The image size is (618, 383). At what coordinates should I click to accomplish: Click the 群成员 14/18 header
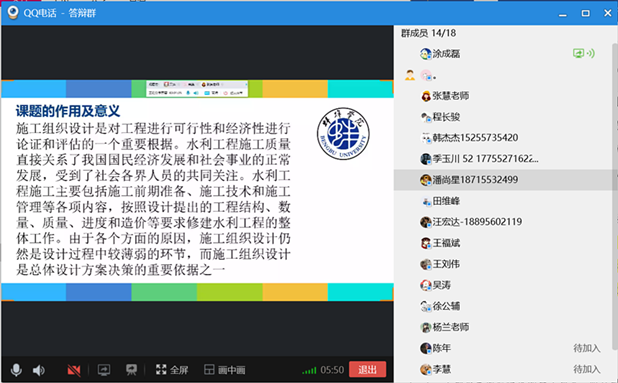pyautogui.click(x=428, y=33)
